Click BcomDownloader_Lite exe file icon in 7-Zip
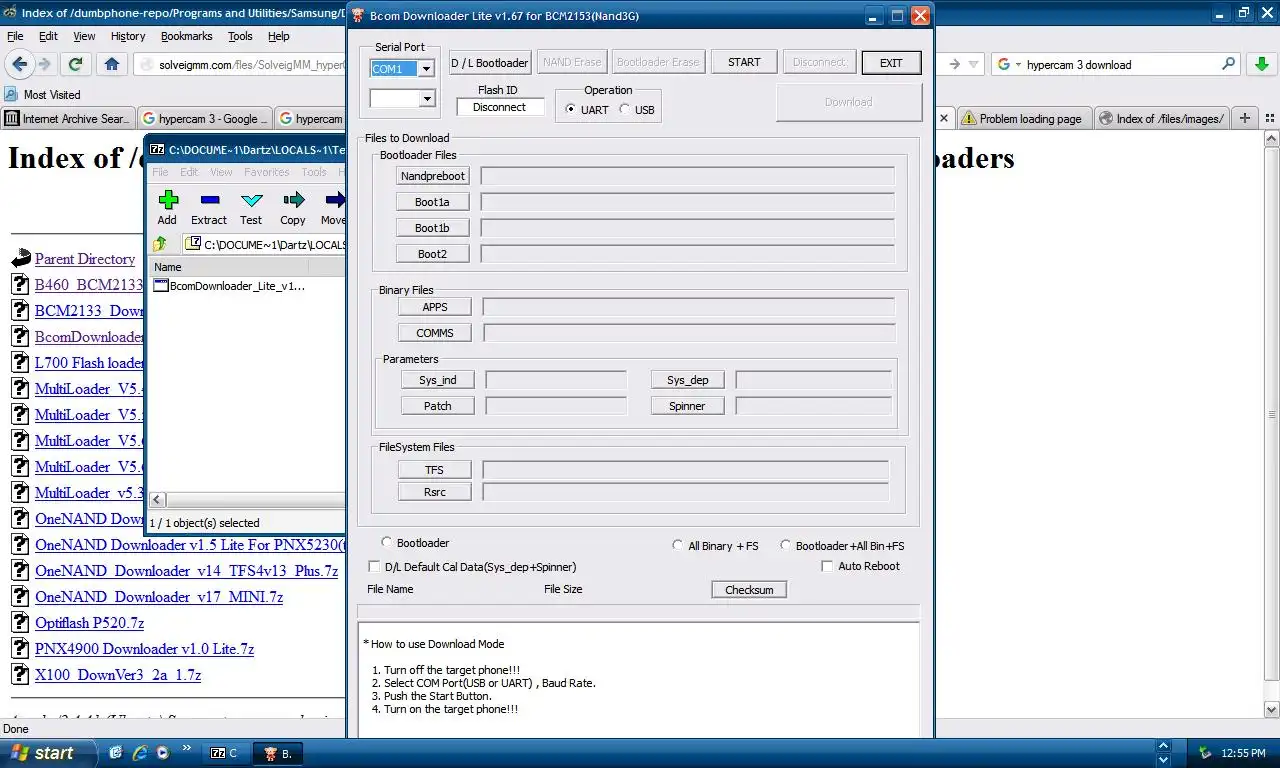Viewport: 1280px width, 768px height. click(161, 286)
